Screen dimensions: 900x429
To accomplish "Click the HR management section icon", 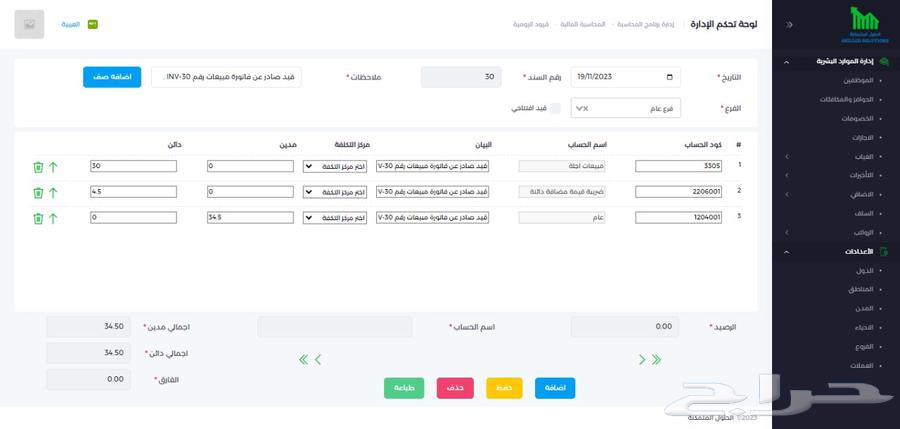I will pos(884,61).
